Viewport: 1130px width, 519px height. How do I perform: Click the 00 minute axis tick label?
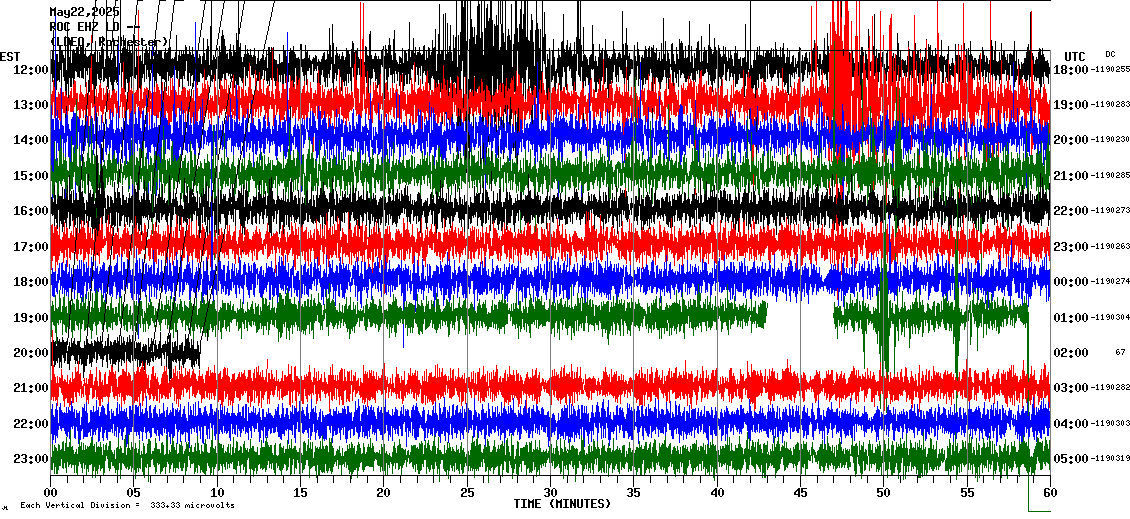tap(50, 493)
